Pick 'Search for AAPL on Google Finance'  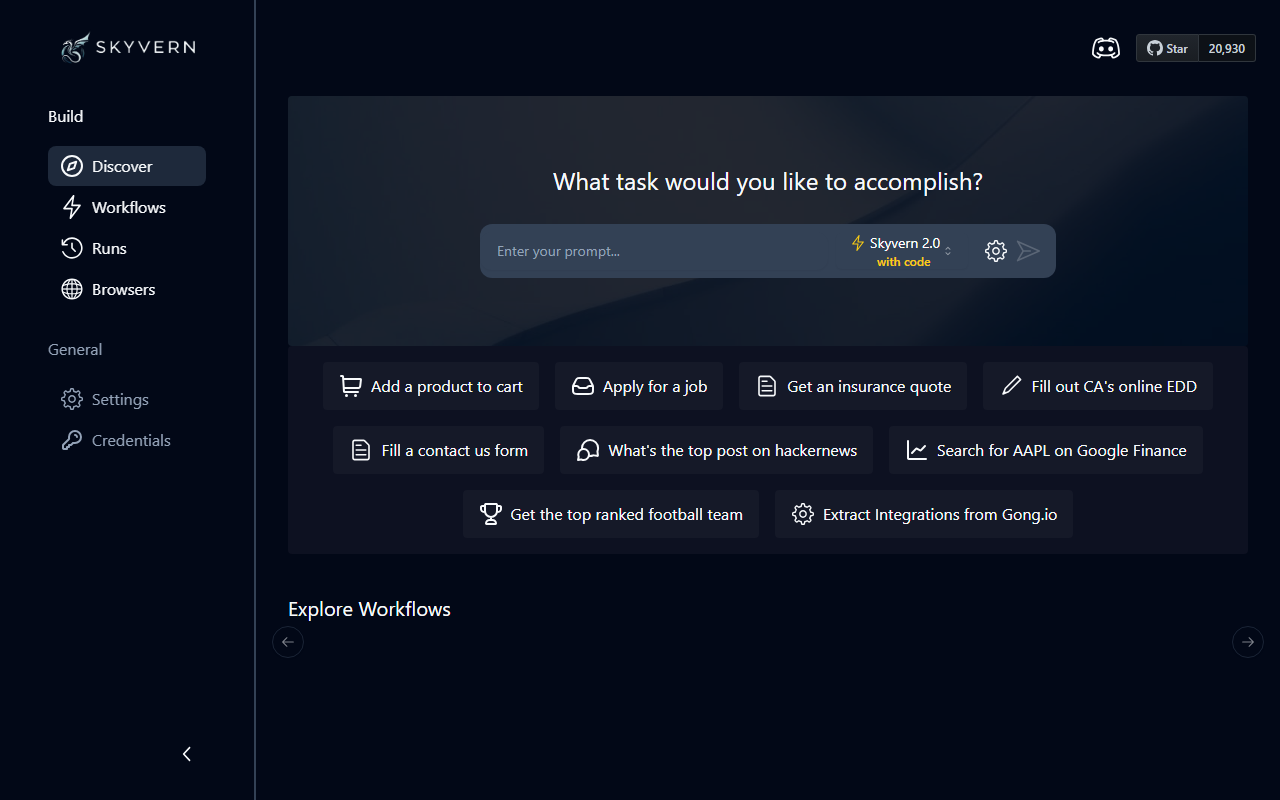click(1045, 450)
